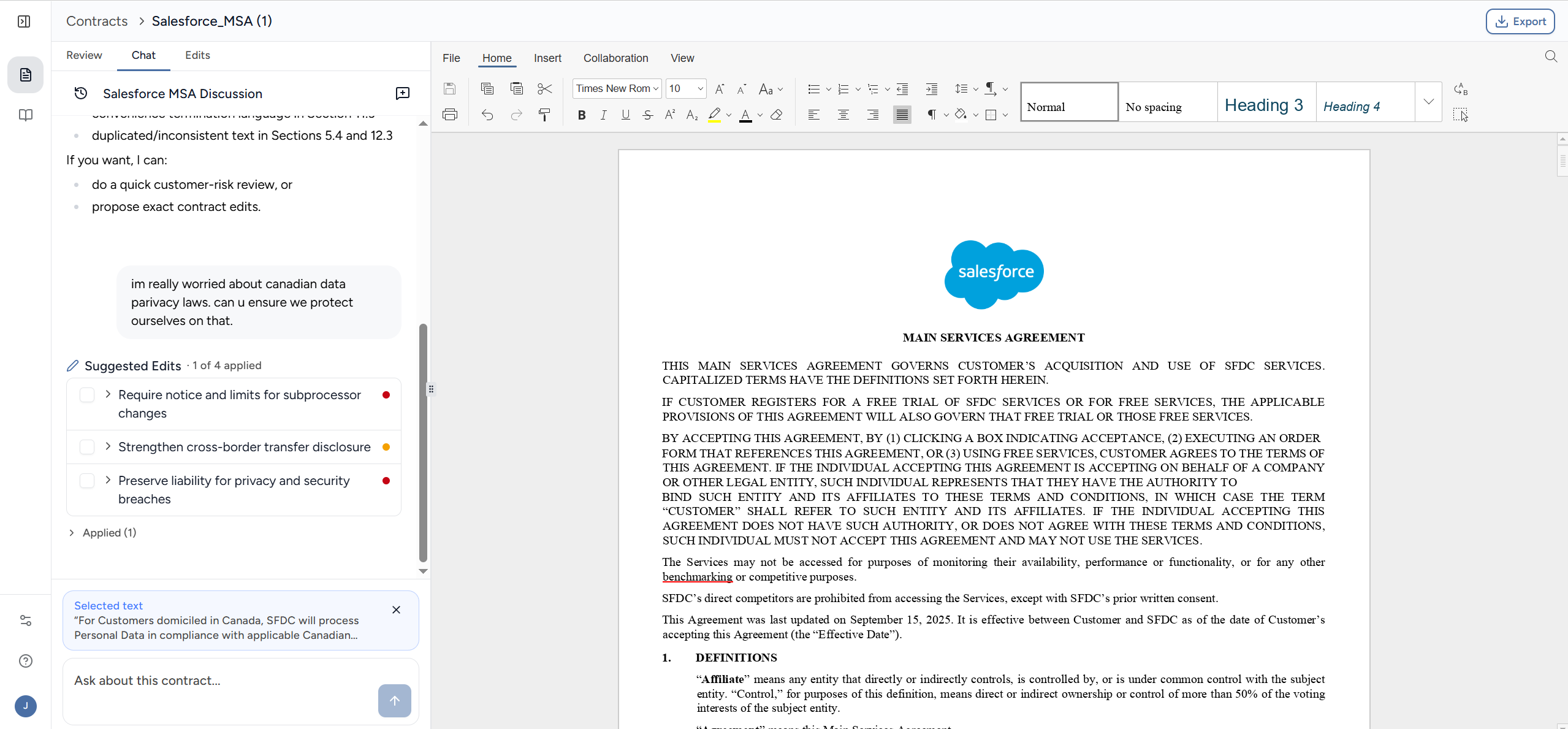Open document search magnifier icon
The image size is (1568, 729).
(1551, 57)
